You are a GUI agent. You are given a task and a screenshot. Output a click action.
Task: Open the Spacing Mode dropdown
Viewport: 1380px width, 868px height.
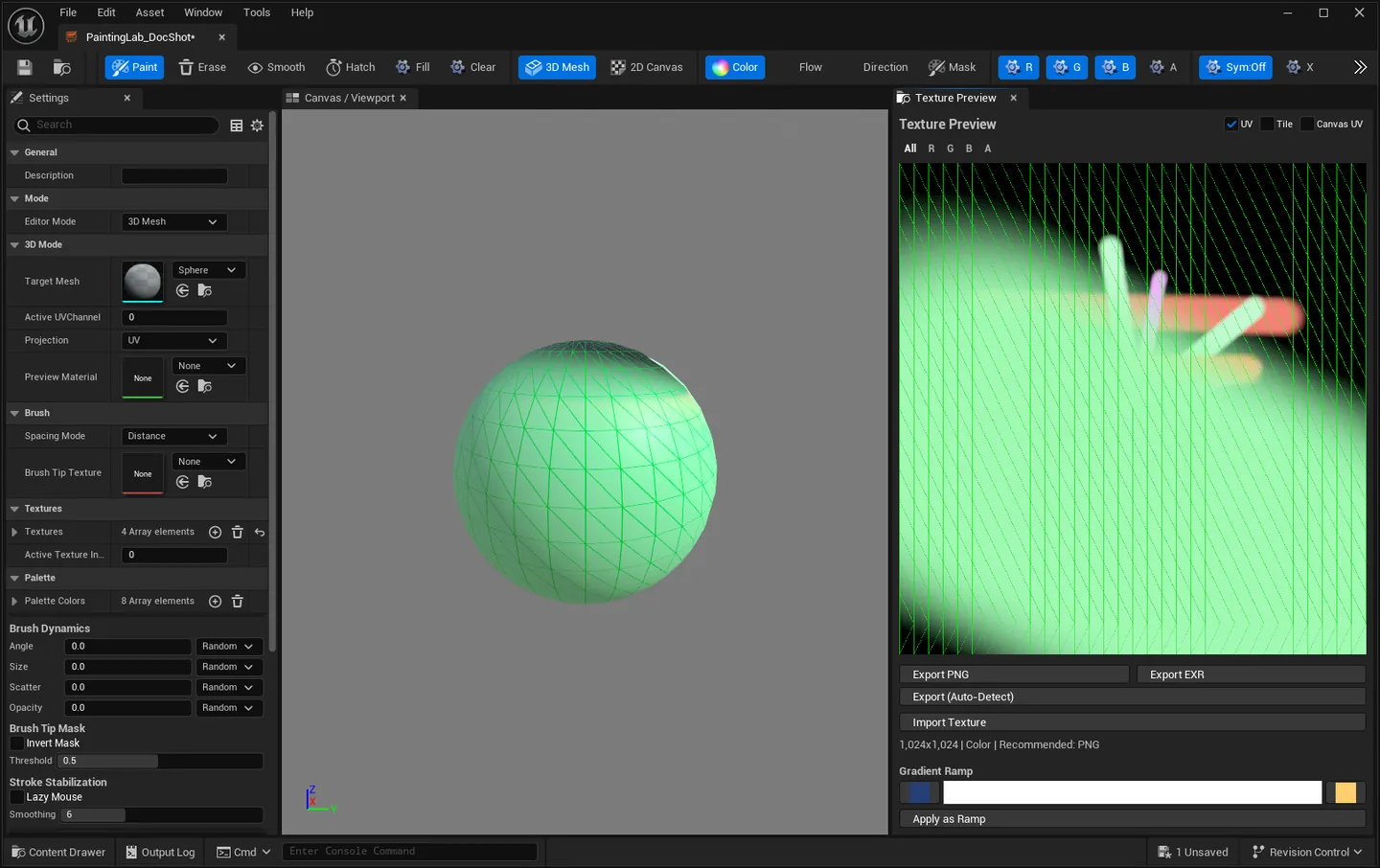coord(173,436)
